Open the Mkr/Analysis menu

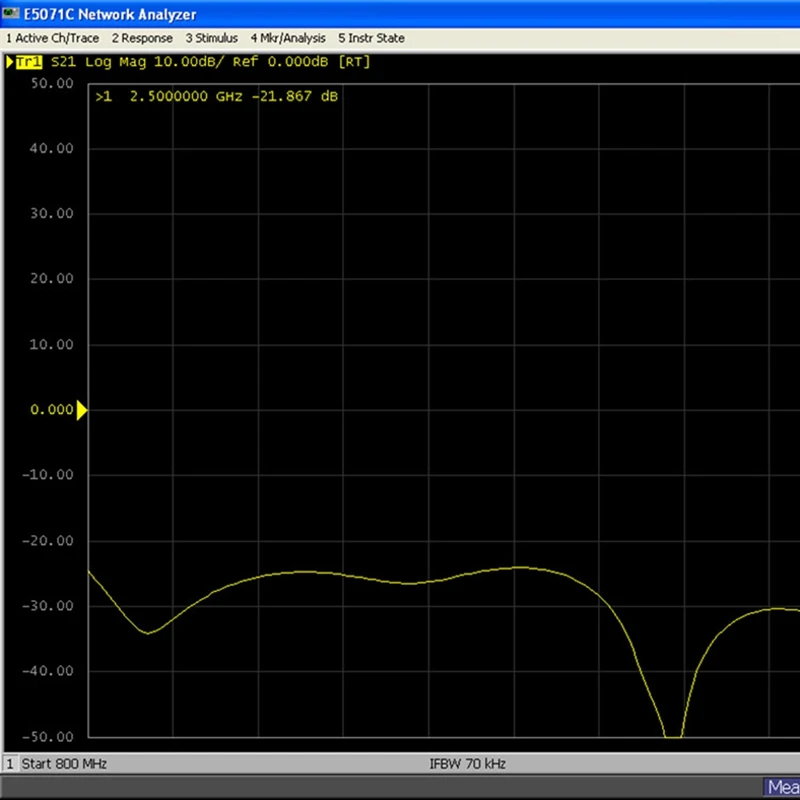pos(288,38)
